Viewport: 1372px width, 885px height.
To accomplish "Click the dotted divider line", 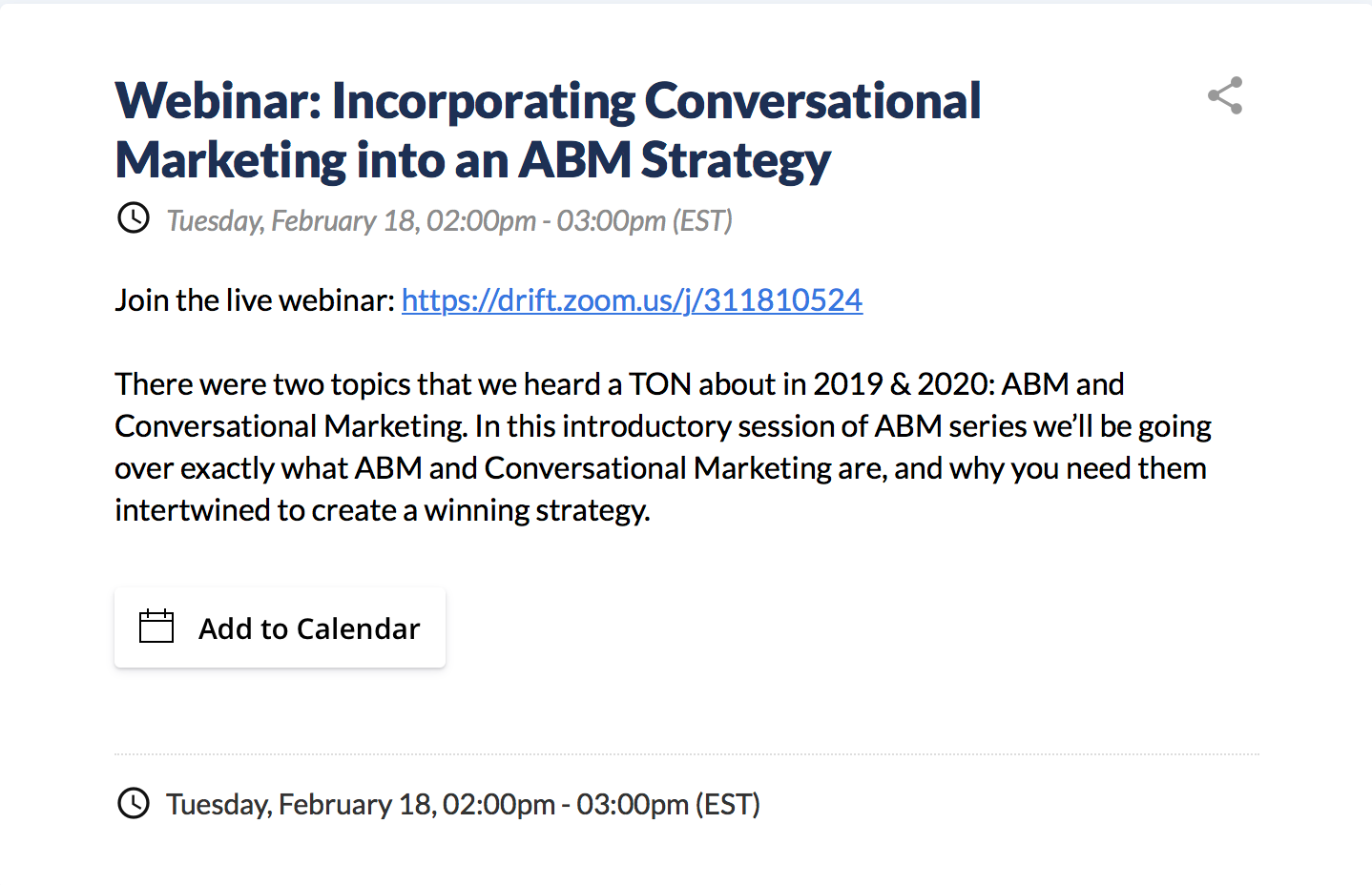I will pyautogui.click(x=687, y=754).
